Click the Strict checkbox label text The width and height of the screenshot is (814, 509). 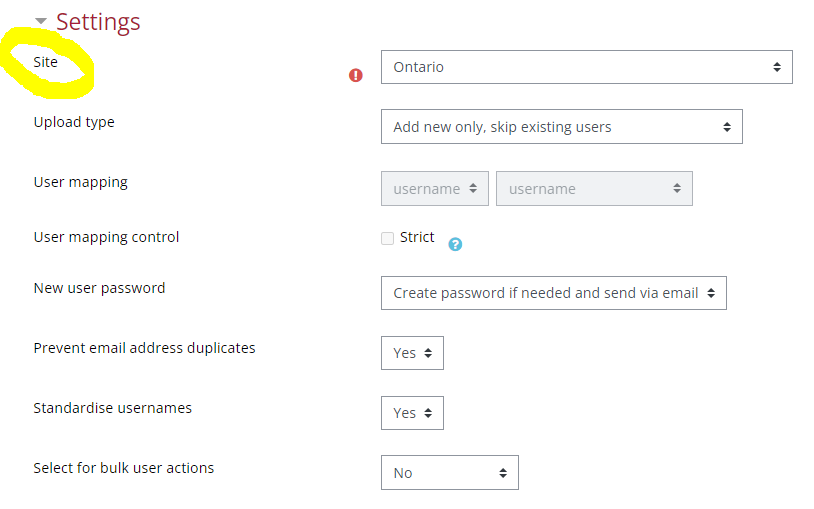[x=417, y=237]
